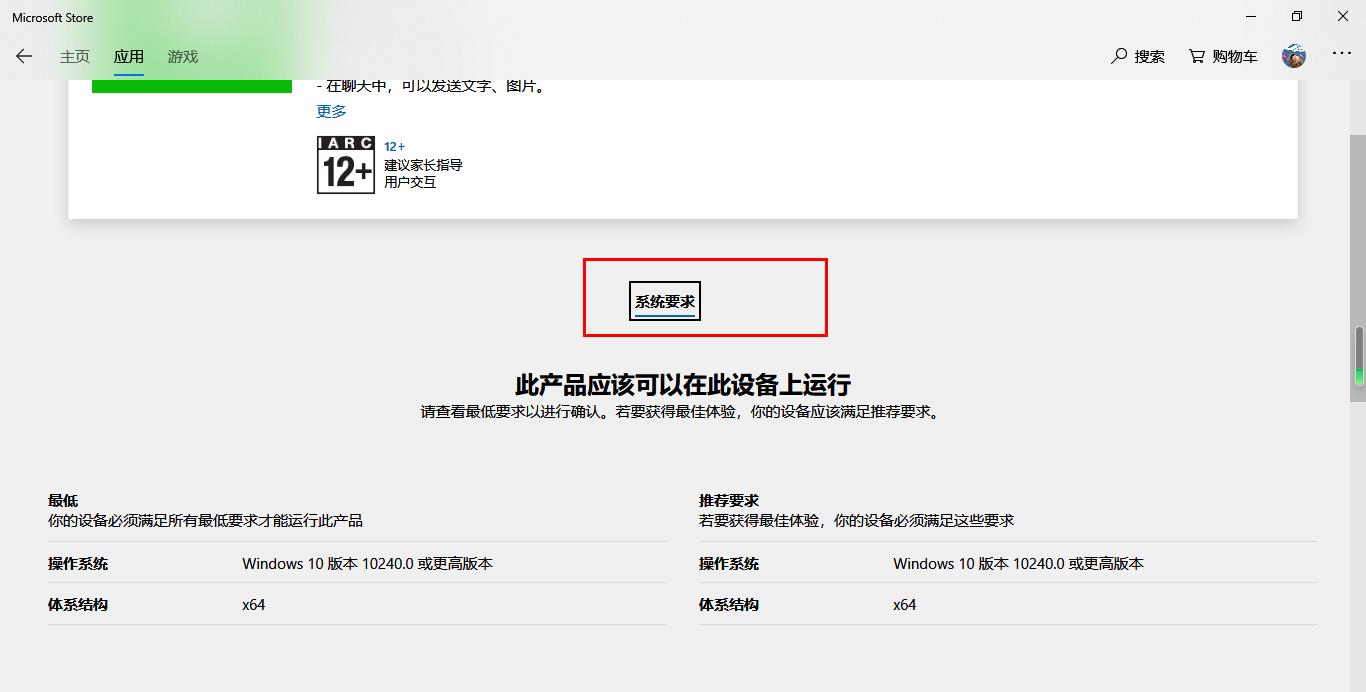1366x692 pixels.
Task: Click the 推荐要求 heading
Action: tap(729, 500)
